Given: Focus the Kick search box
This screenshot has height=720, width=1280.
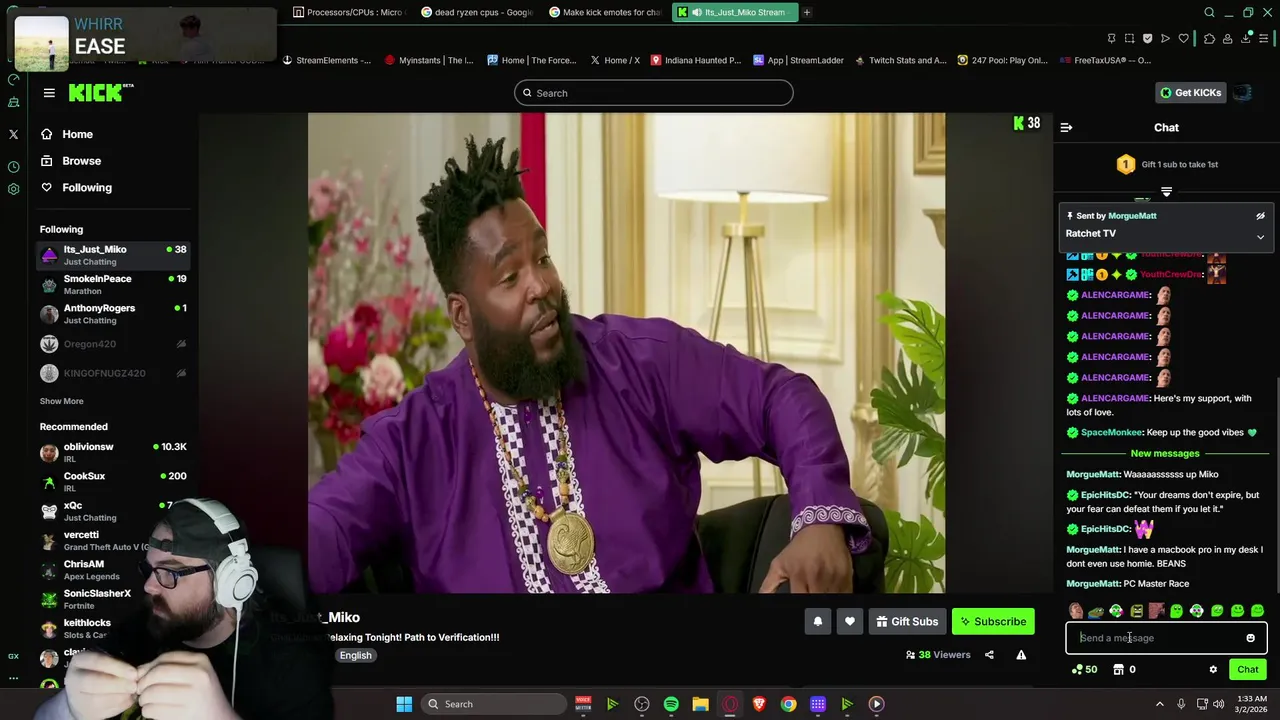Looking at the screenshot, I should click(x=654, y=93).
